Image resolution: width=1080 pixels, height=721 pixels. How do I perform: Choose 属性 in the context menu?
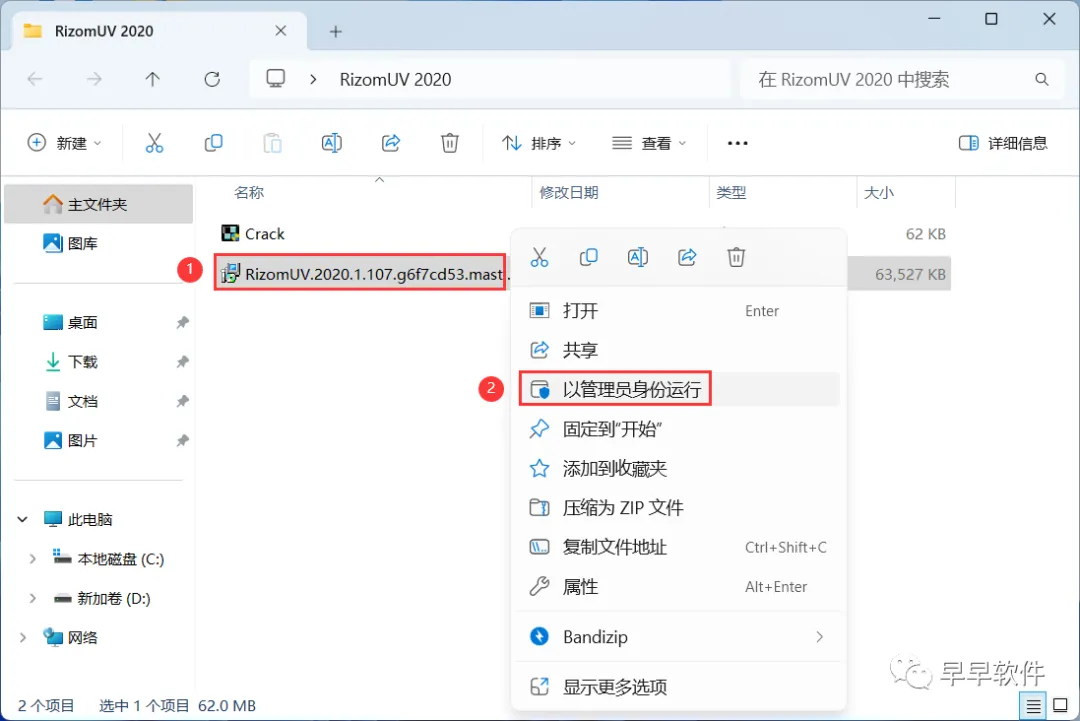(x=678, y=587)
